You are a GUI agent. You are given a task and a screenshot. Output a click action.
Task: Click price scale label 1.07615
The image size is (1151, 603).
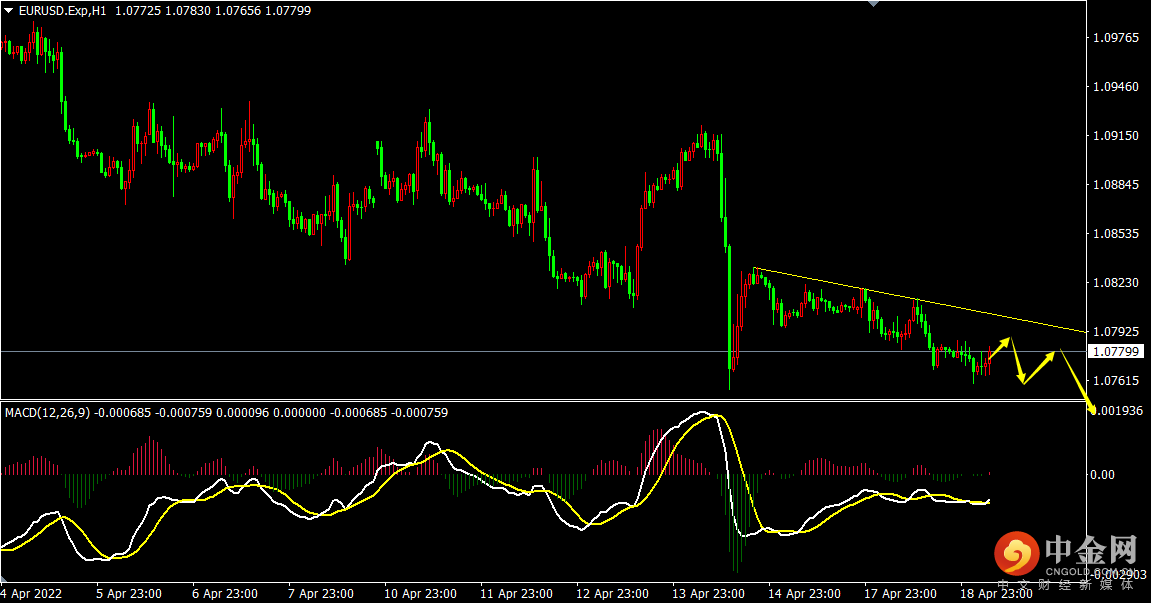pos(1116,380)
